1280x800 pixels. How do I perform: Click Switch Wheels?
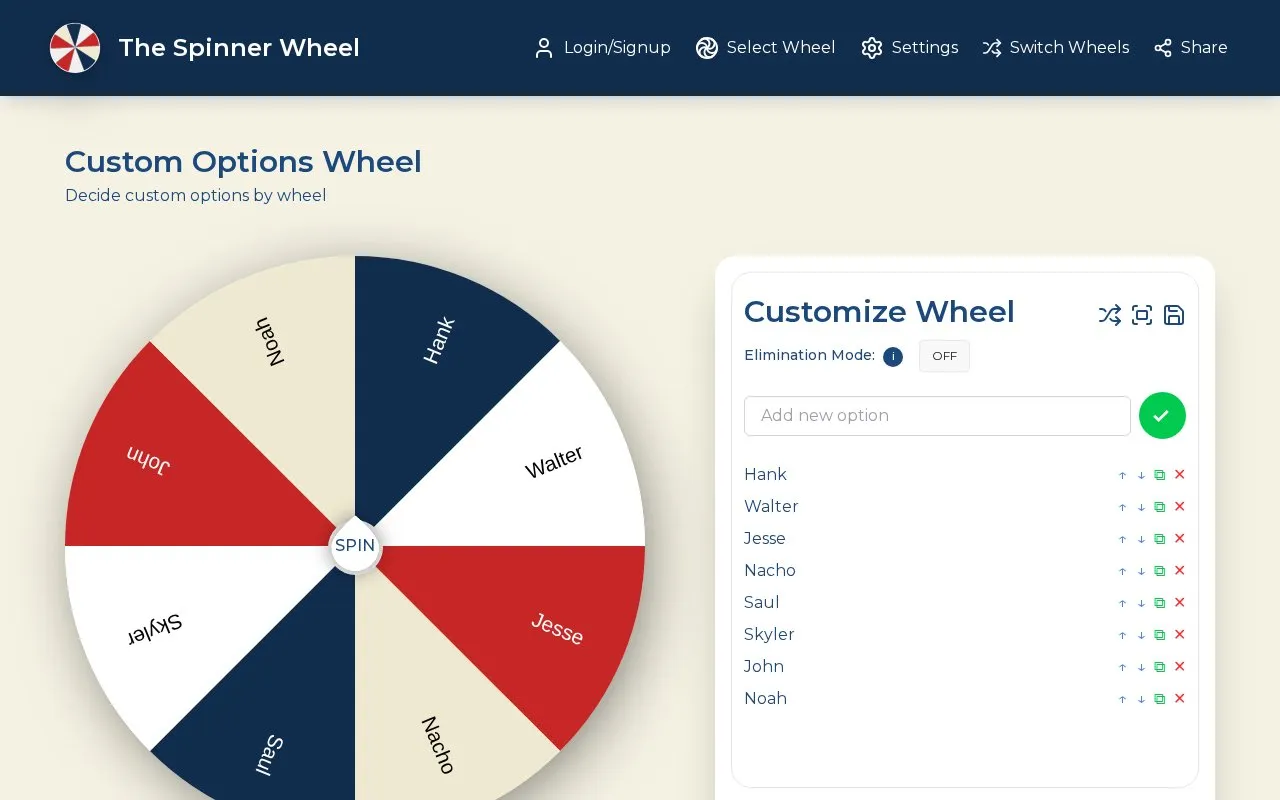click(1056, 48)
